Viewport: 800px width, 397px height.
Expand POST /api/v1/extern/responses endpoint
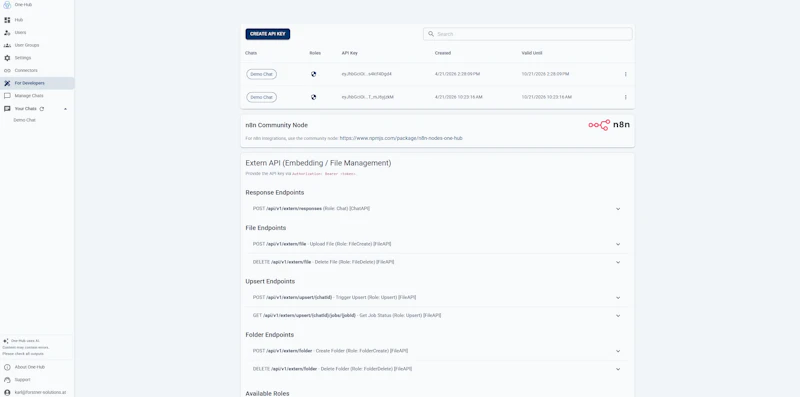[x=618, y=209]
